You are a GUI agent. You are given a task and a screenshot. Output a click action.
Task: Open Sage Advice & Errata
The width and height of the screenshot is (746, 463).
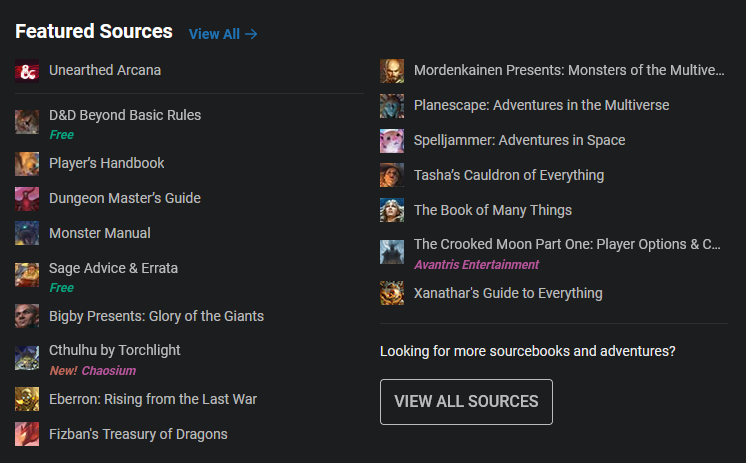[114, 268]
